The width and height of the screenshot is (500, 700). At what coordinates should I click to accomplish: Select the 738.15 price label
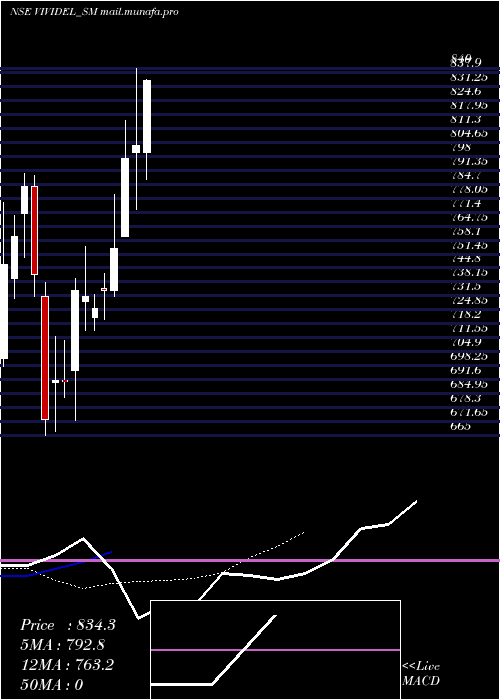point(469,272)
